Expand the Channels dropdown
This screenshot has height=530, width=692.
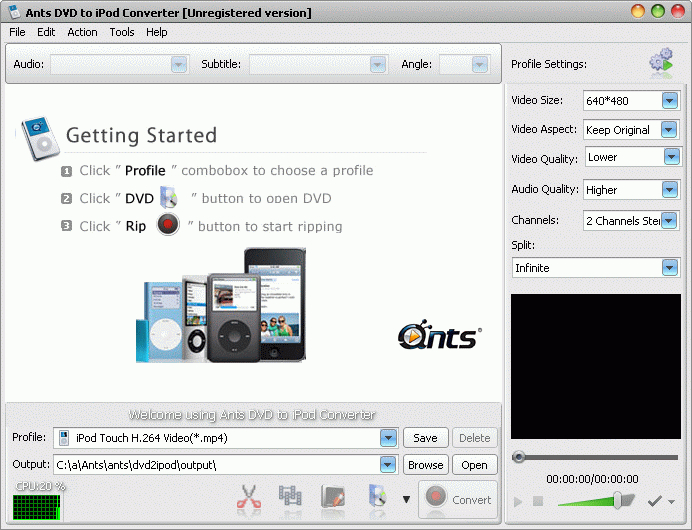click(669, 220)
